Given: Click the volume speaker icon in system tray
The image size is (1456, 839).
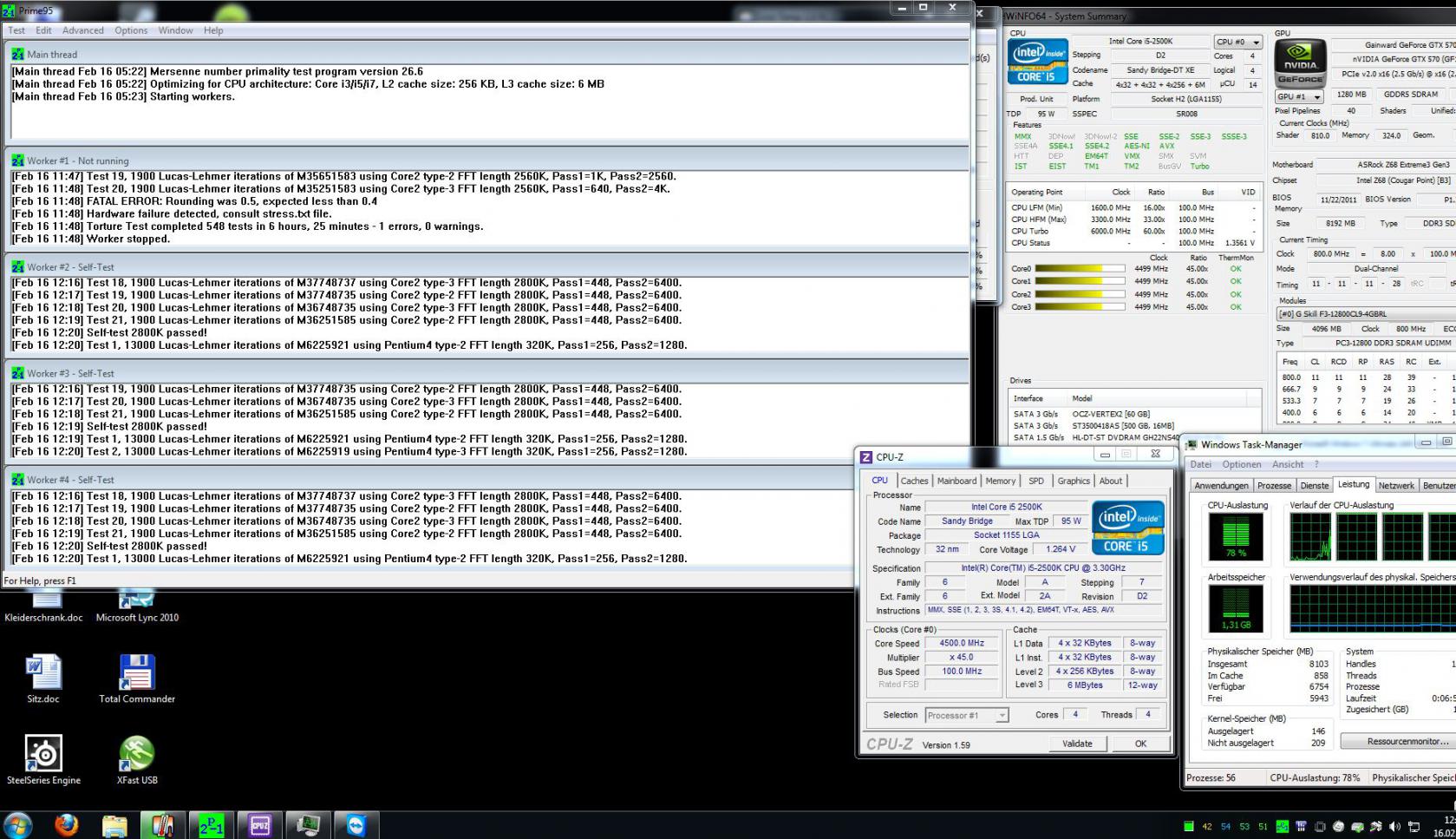Looking at the screenshot, I should (1395, 827).
